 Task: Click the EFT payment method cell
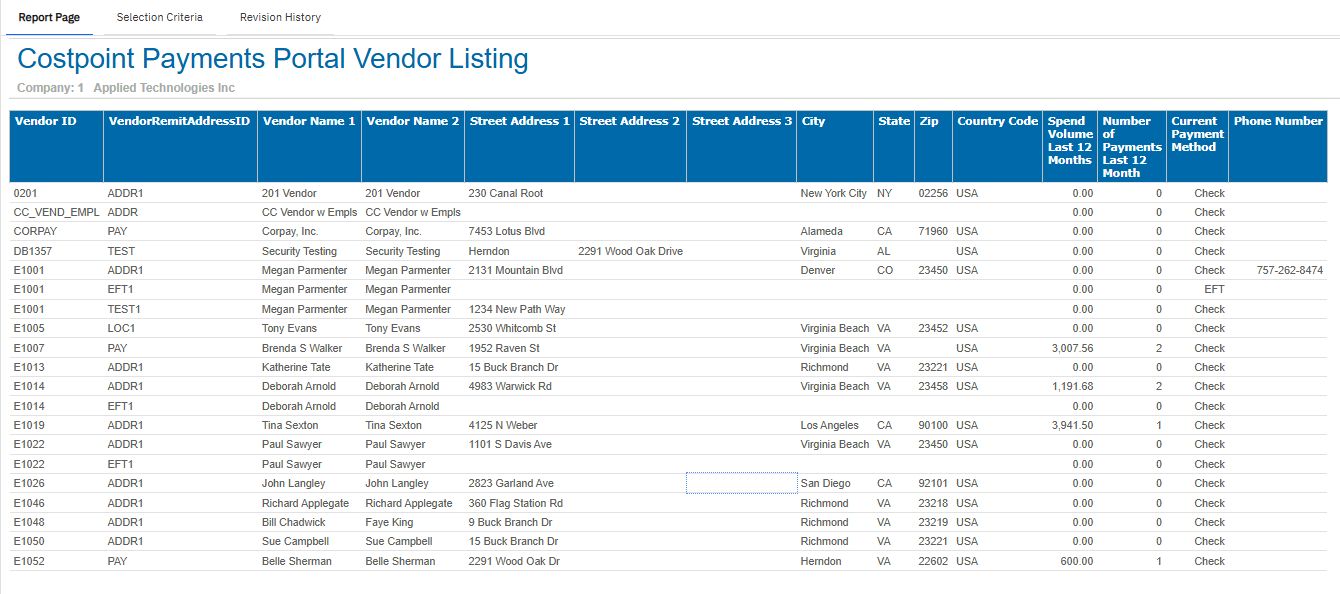pos(1213,289)
